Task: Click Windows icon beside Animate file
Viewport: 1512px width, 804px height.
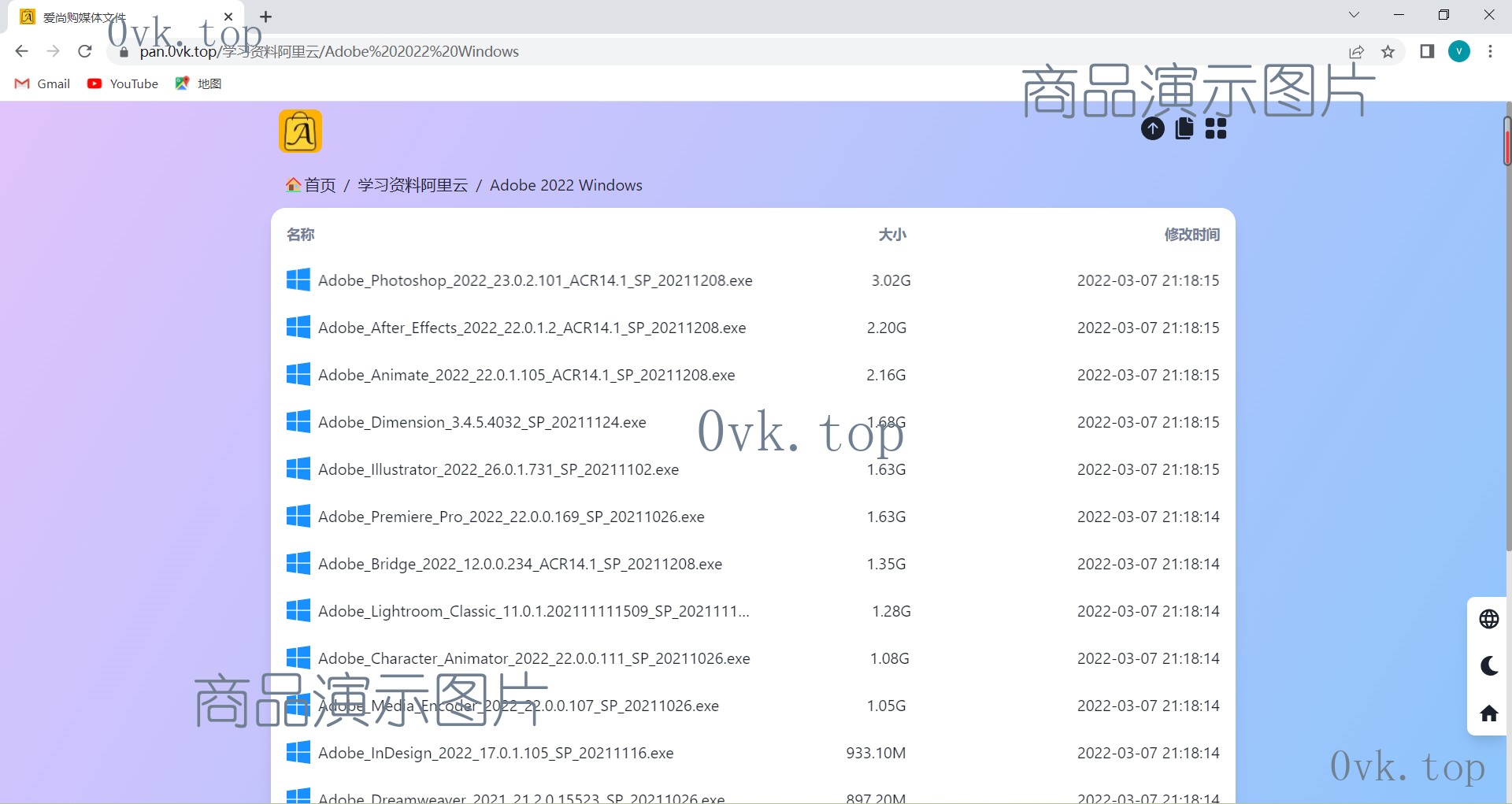Action: [298, 374]
